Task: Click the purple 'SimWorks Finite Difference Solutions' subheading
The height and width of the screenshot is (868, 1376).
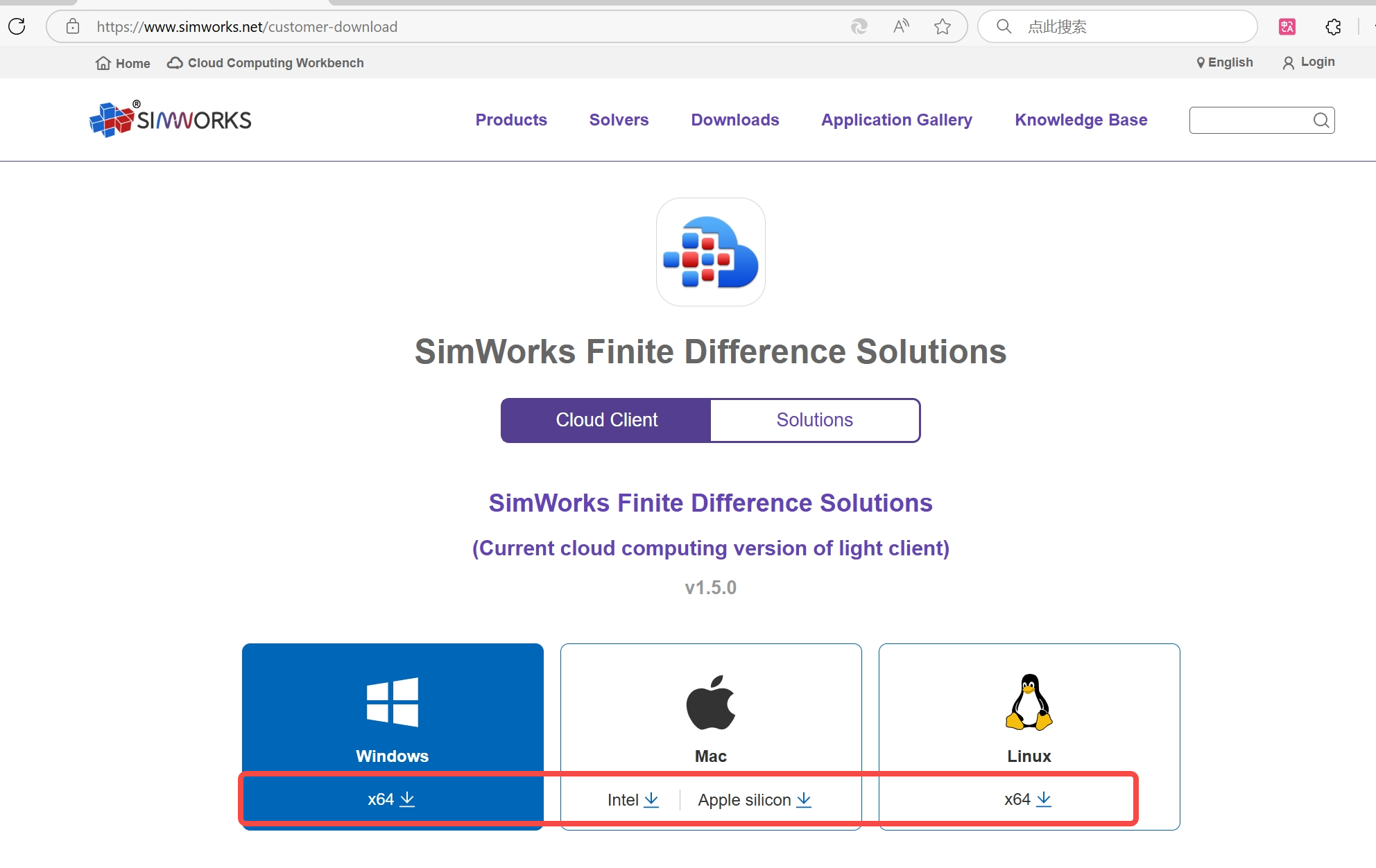Action: point(711,503)
